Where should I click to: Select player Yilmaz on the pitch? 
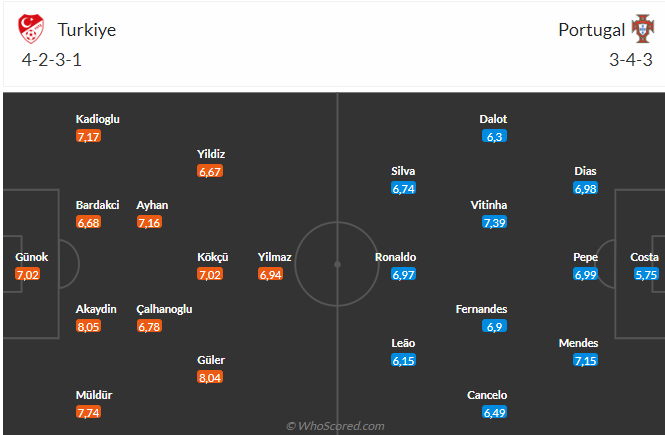click(x=275, y=257)
